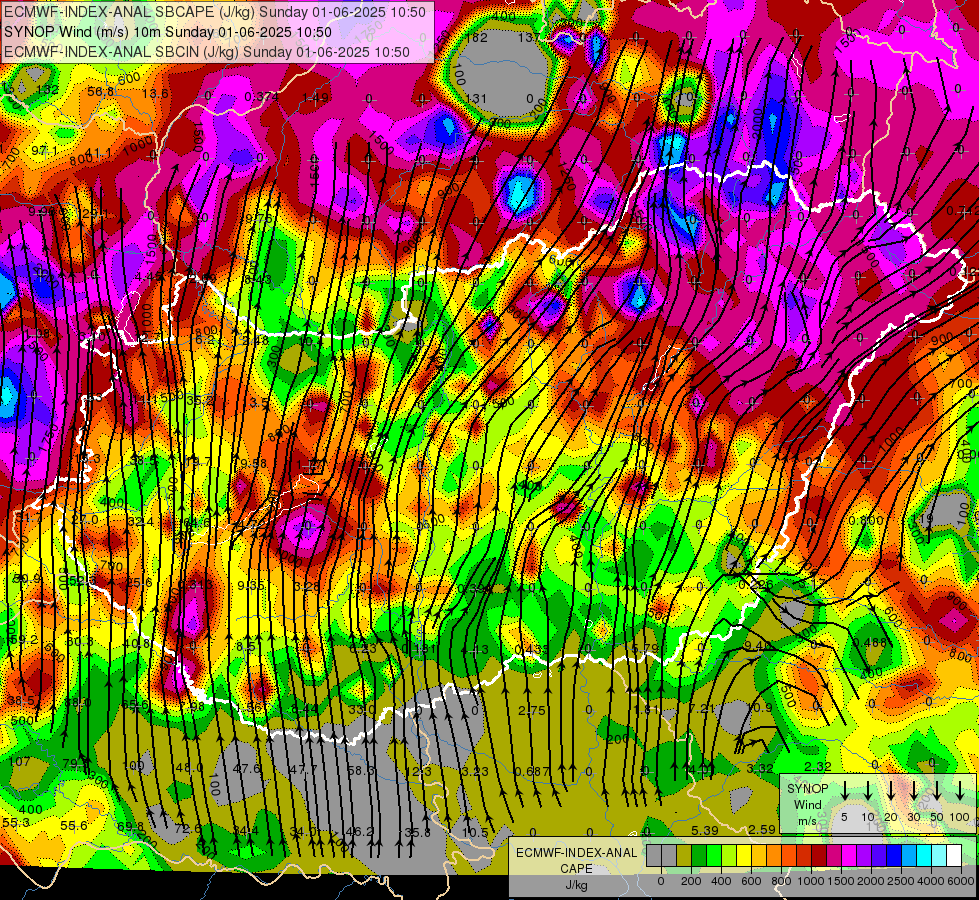Click the SYNOP Wind 10m title line

(167, 32)
